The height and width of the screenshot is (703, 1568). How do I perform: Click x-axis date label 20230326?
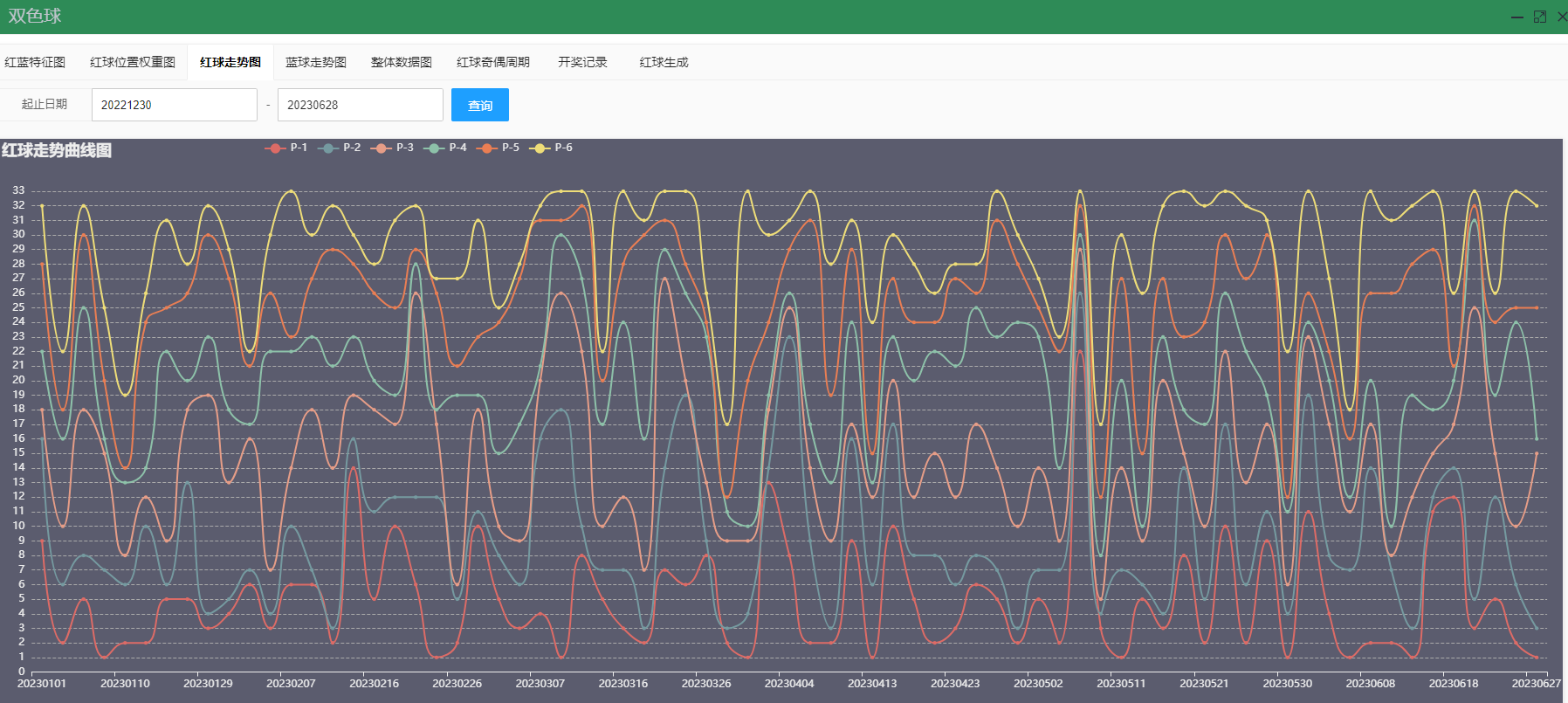706,683
